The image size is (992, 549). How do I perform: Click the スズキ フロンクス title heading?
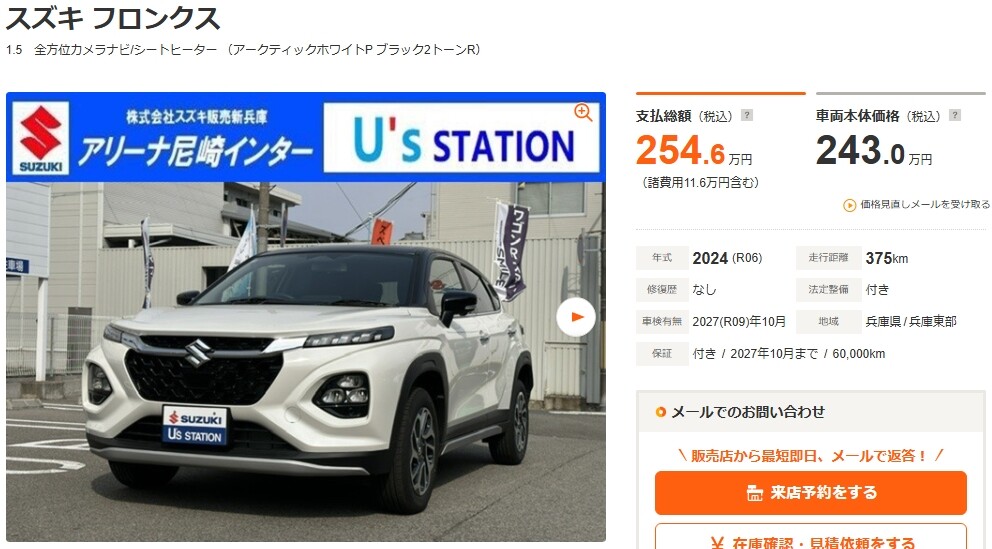coord(113,18)
